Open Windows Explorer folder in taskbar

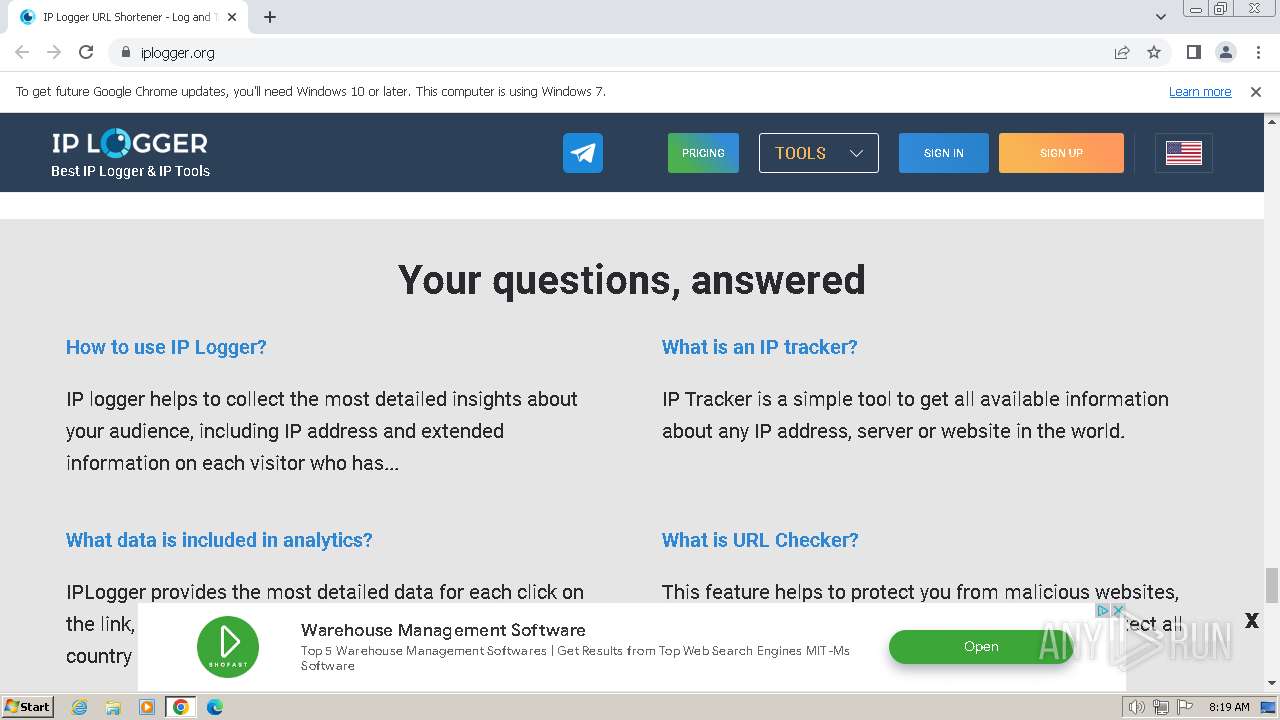(113, 707)
